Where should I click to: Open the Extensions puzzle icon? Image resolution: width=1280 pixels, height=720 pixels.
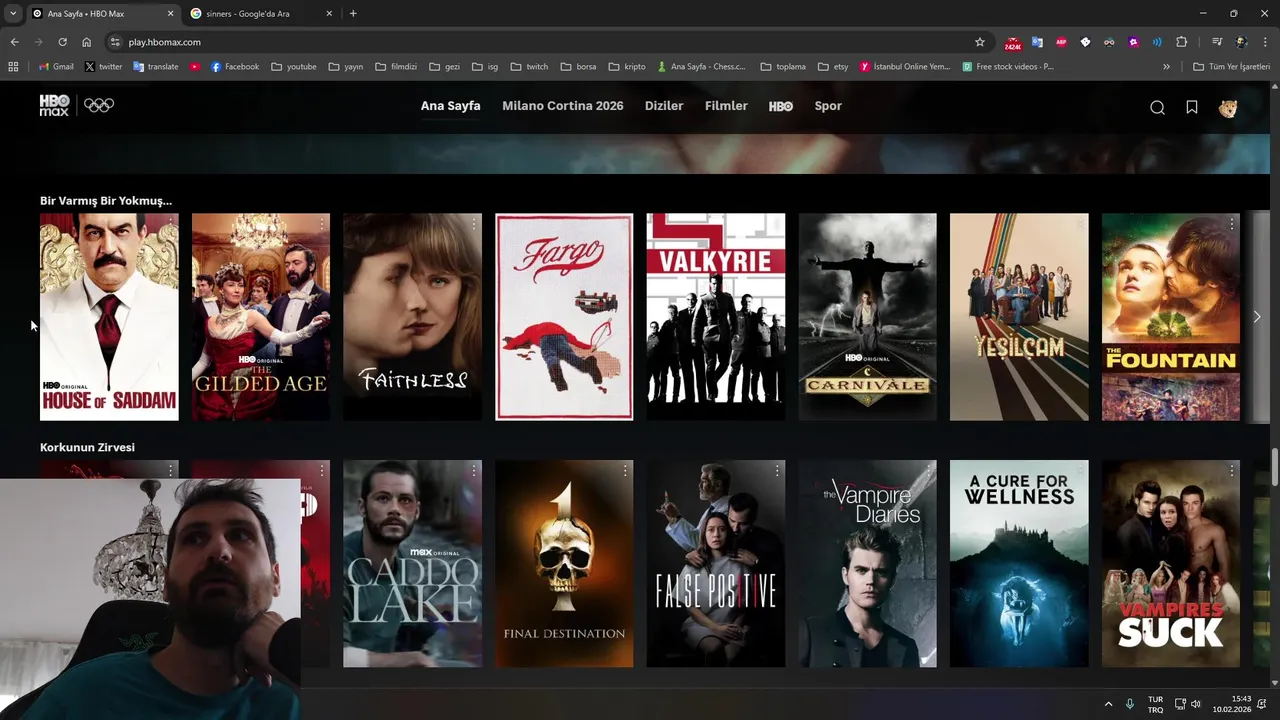pyautogui.click(x=1181, y=42)
